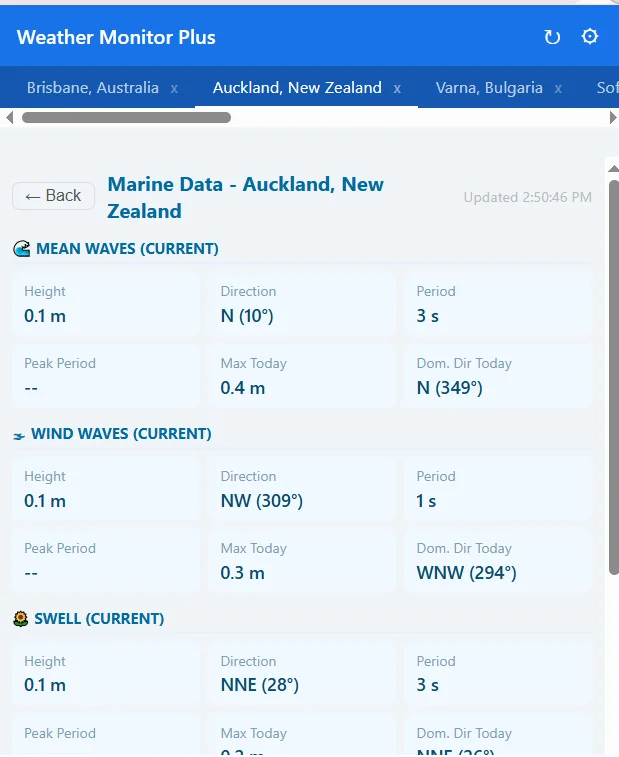Close the Varna, Bulgaria tab
The width and height of the screenshot is (619, 757).
(558, 88)
